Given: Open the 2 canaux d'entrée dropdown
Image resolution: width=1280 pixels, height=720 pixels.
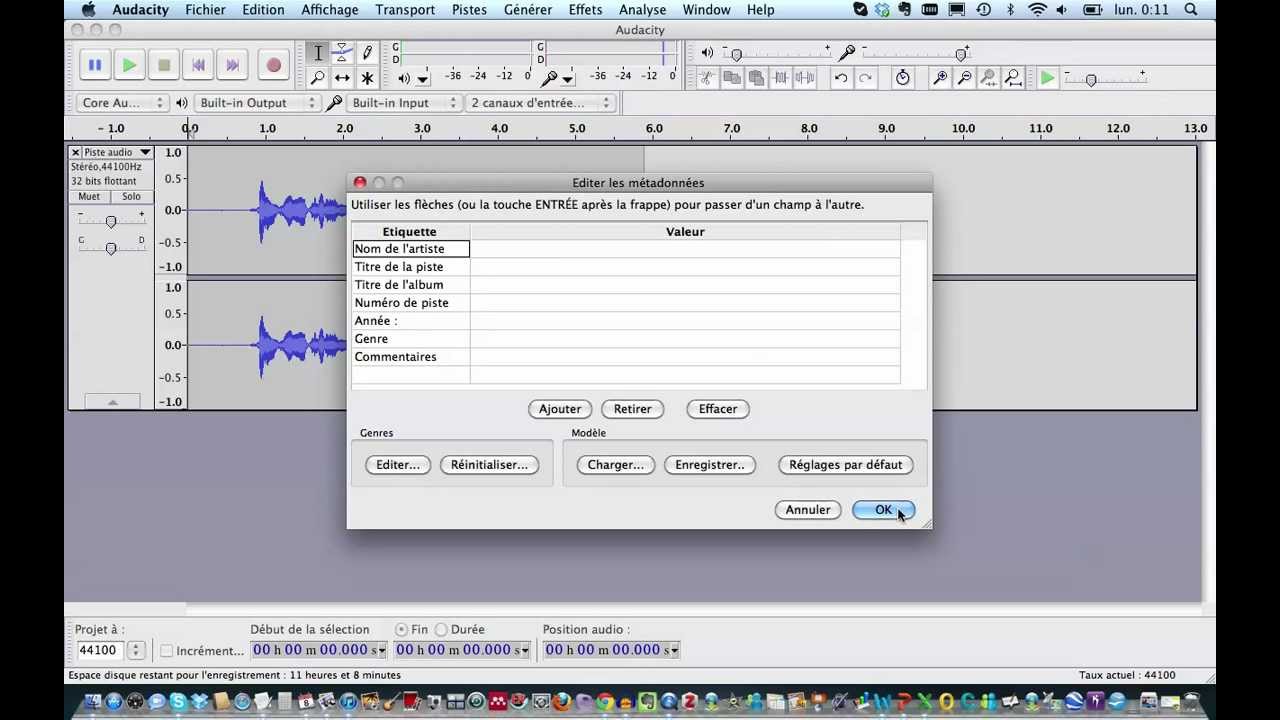Looking at the screenshot, I should (540, 102).
